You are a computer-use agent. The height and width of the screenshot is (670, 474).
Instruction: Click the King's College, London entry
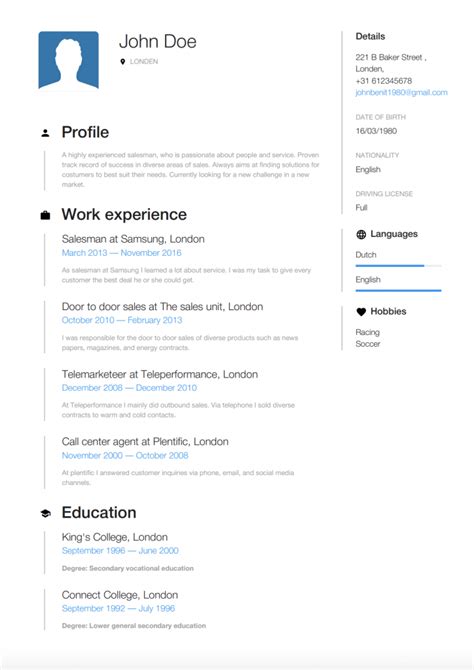click(x=115, y=537)
